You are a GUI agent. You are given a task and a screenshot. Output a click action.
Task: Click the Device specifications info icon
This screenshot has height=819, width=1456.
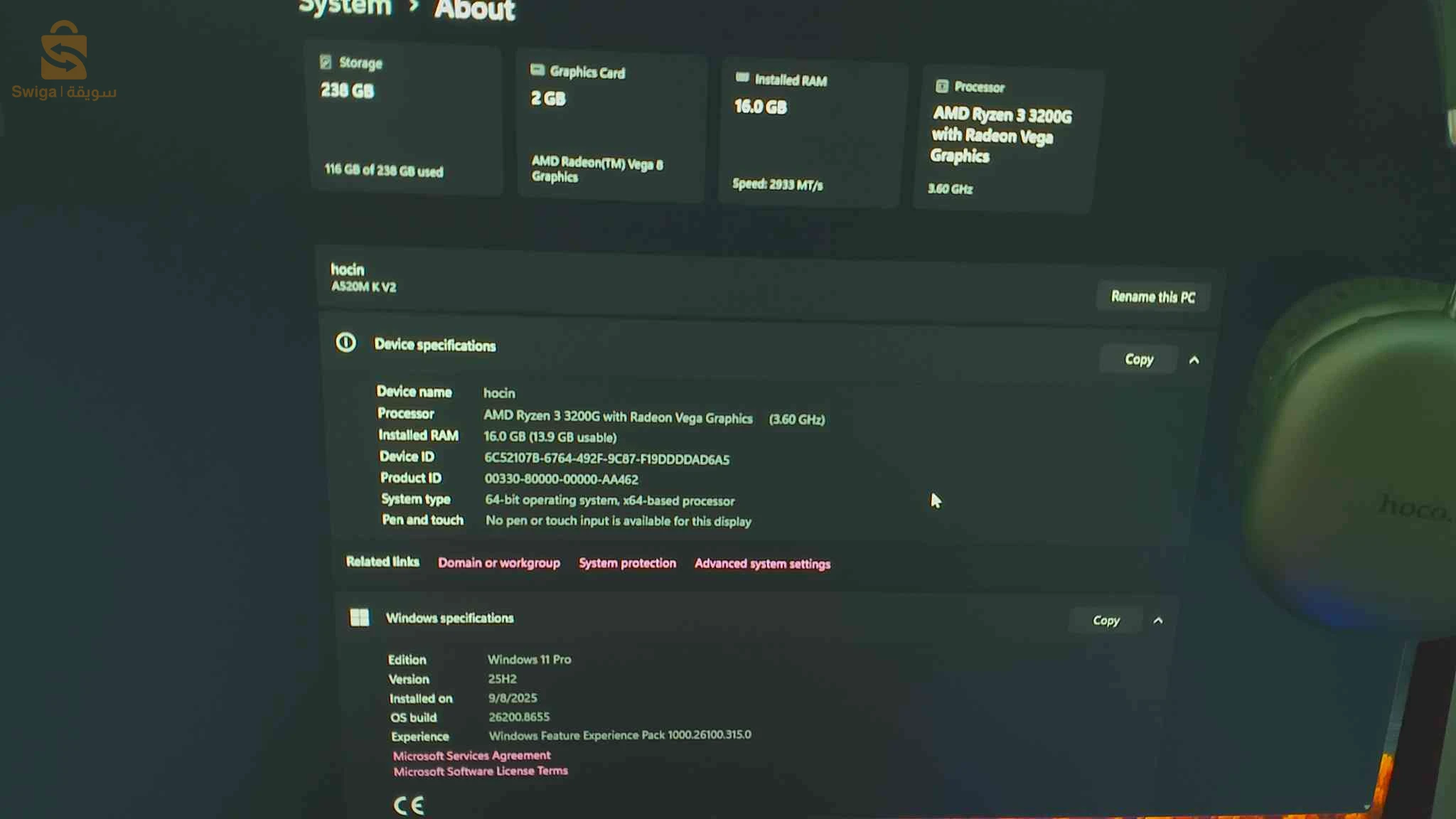click(x=346, y=343)
